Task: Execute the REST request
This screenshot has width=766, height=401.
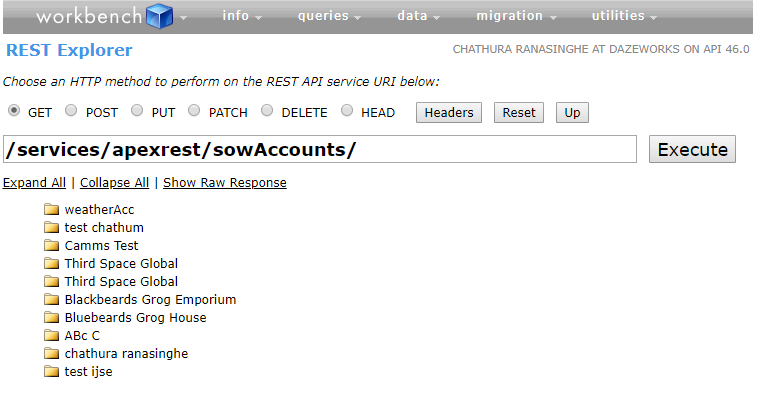Action: [x=692, y=149]
